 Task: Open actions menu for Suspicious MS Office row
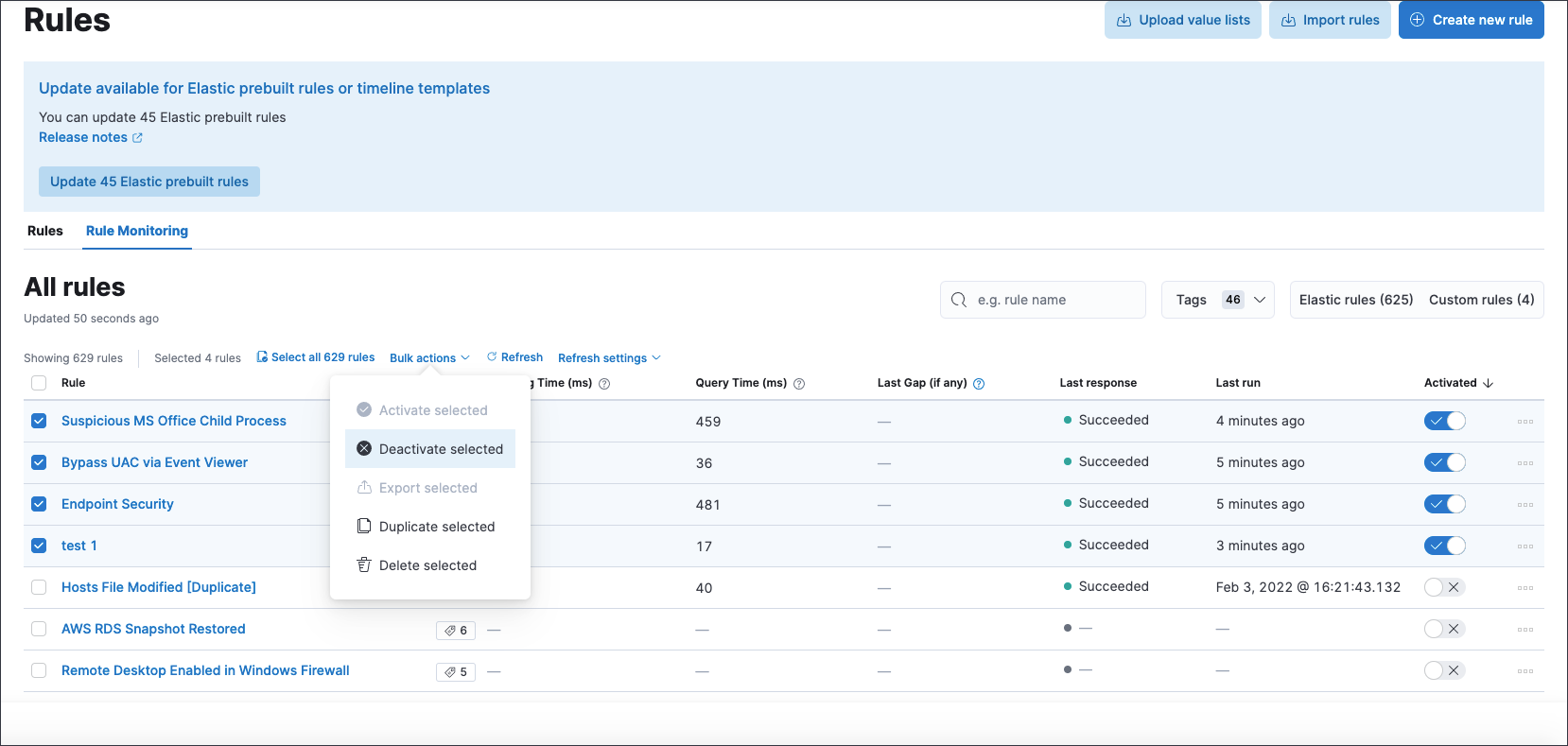click(1524, 422)
